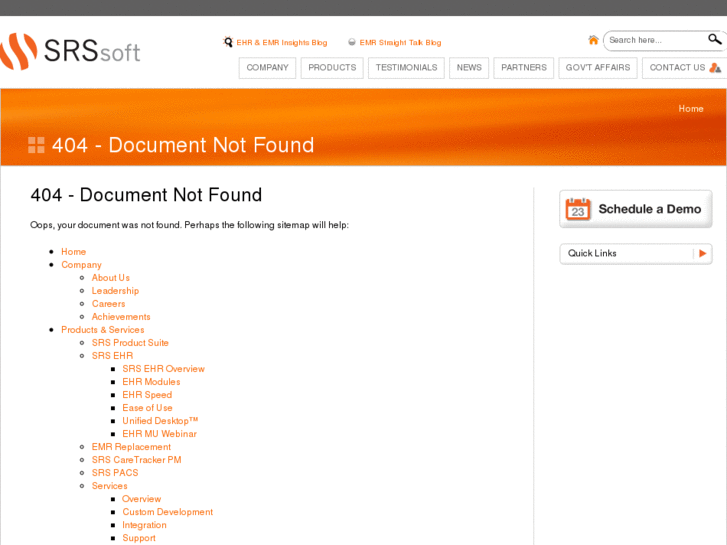Click the magnifying glass search icon

[714, 39]
